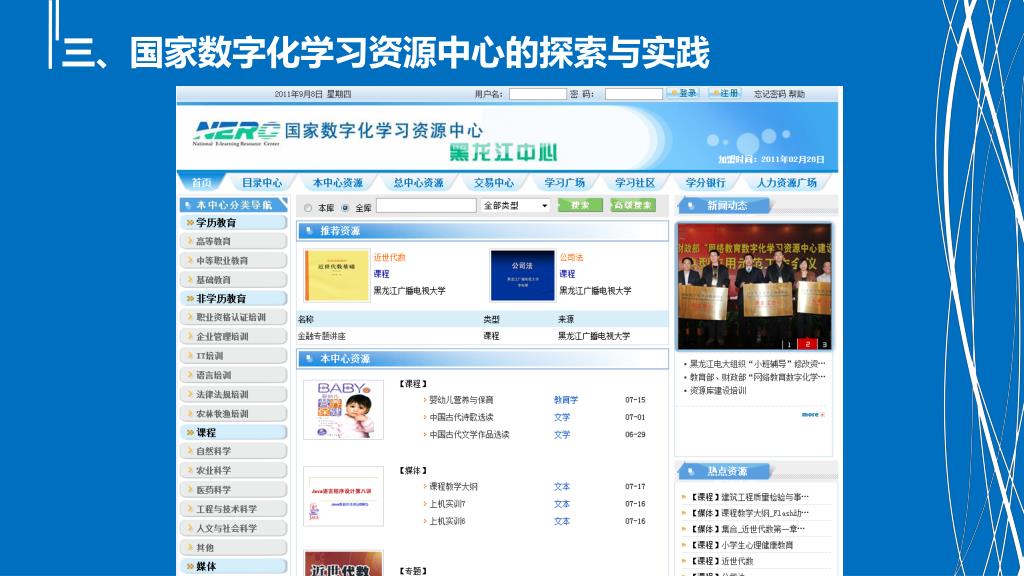Image resolution: width=1024 pixels, height=576 pixels.
Task: Switch to the 人力资源广场 tab
Action: [786, 183]
